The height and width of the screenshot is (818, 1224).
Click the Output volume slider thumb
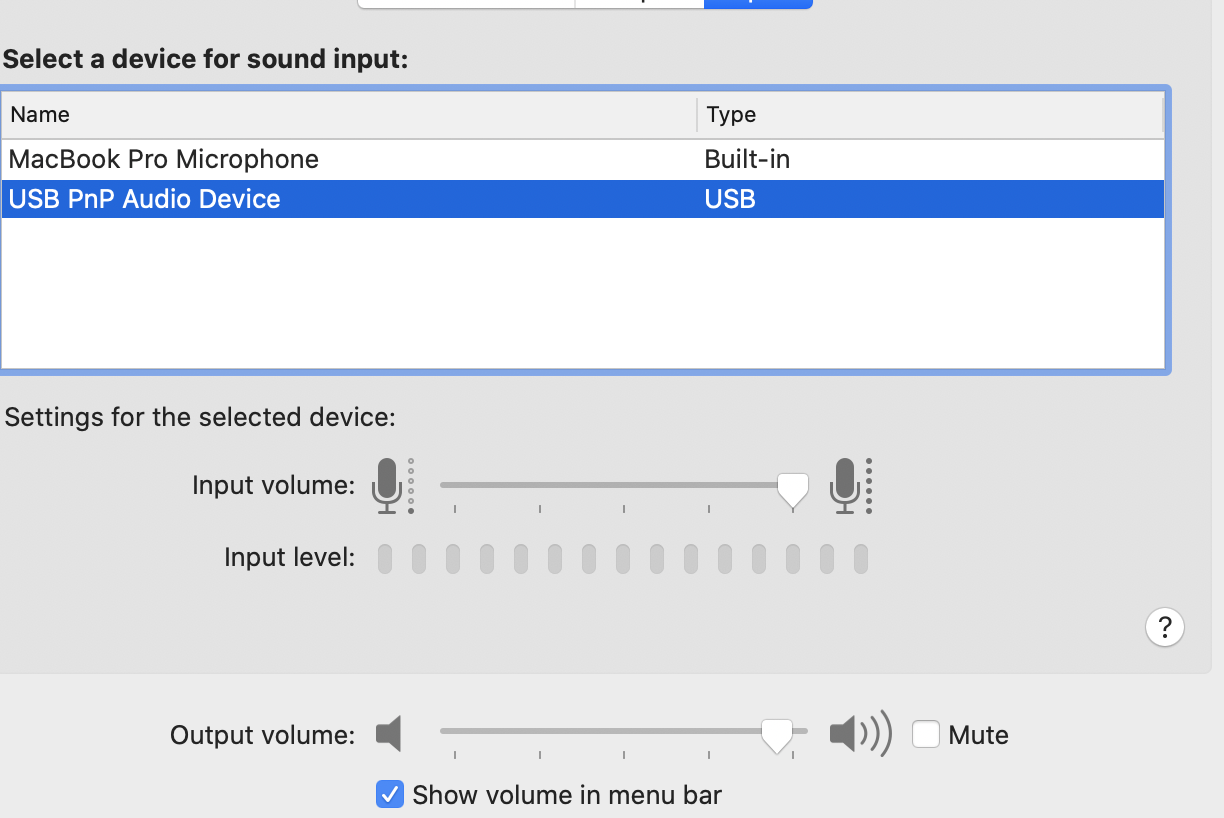(777, 735)
